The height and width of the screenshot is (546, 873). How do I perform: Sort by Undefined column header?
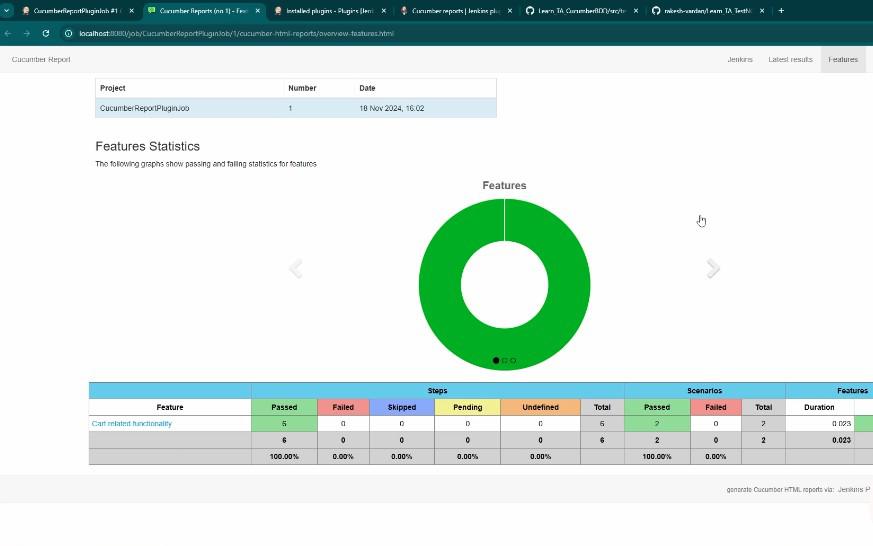click(x=540, y=407)
